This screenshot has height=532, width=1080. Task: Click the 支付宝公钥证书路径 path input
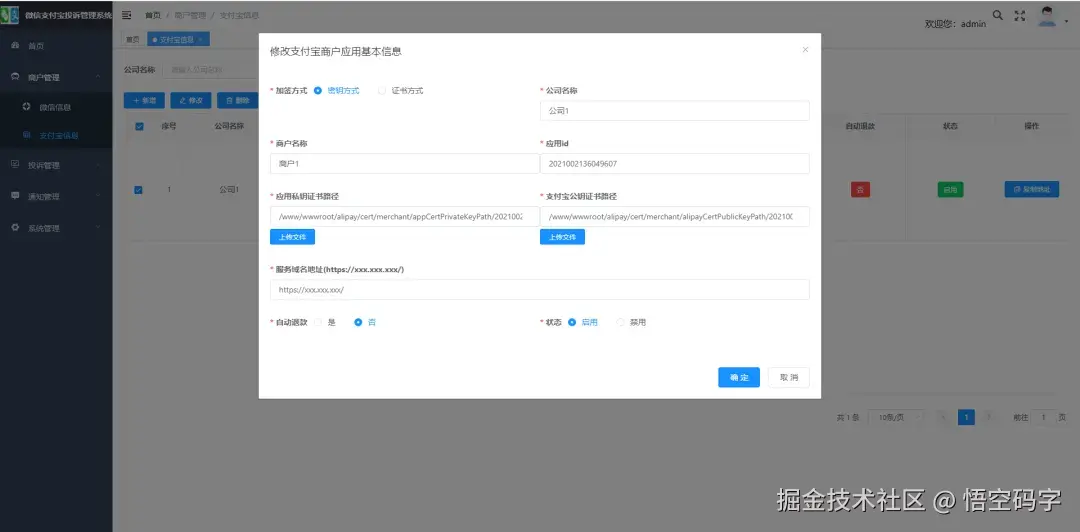pos(674,216)
